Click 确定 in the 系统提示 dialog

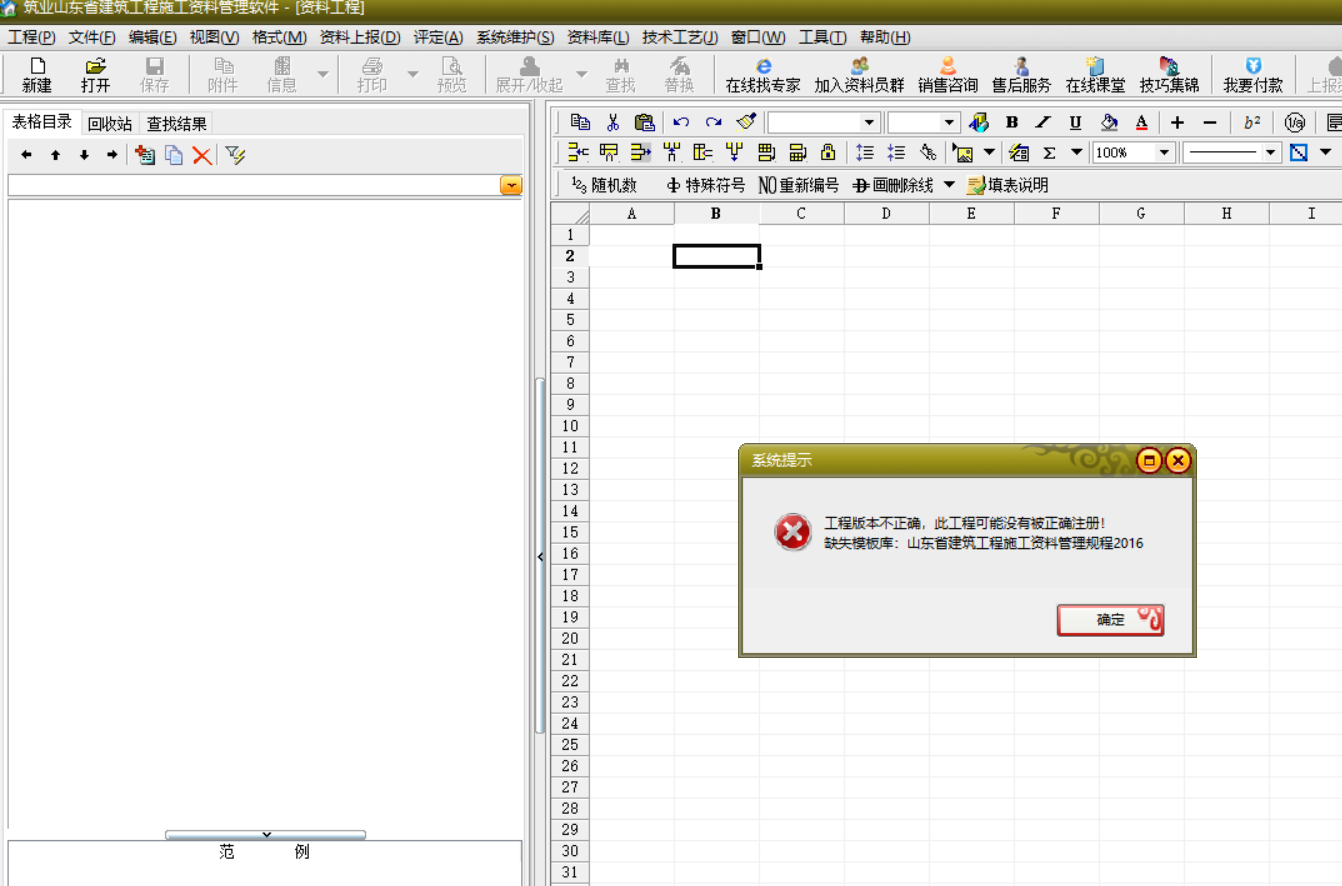point(1110,620)
